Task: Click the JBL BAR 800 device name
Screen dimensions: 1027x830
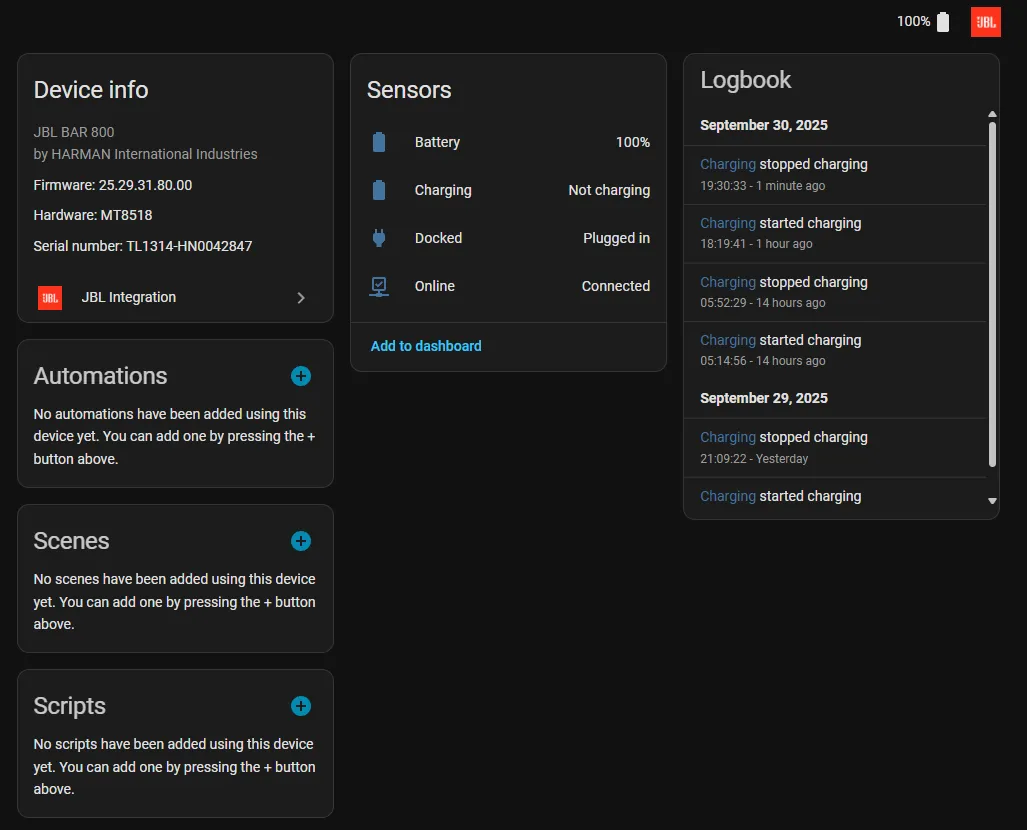Action: [74, 132]
